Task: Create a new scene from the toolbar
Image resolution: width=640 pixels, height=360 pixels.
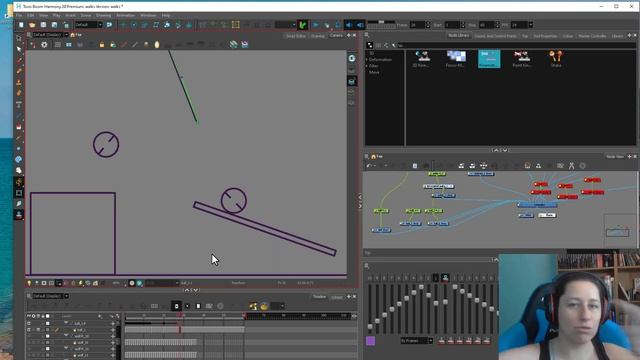Action: pos(21,25)
